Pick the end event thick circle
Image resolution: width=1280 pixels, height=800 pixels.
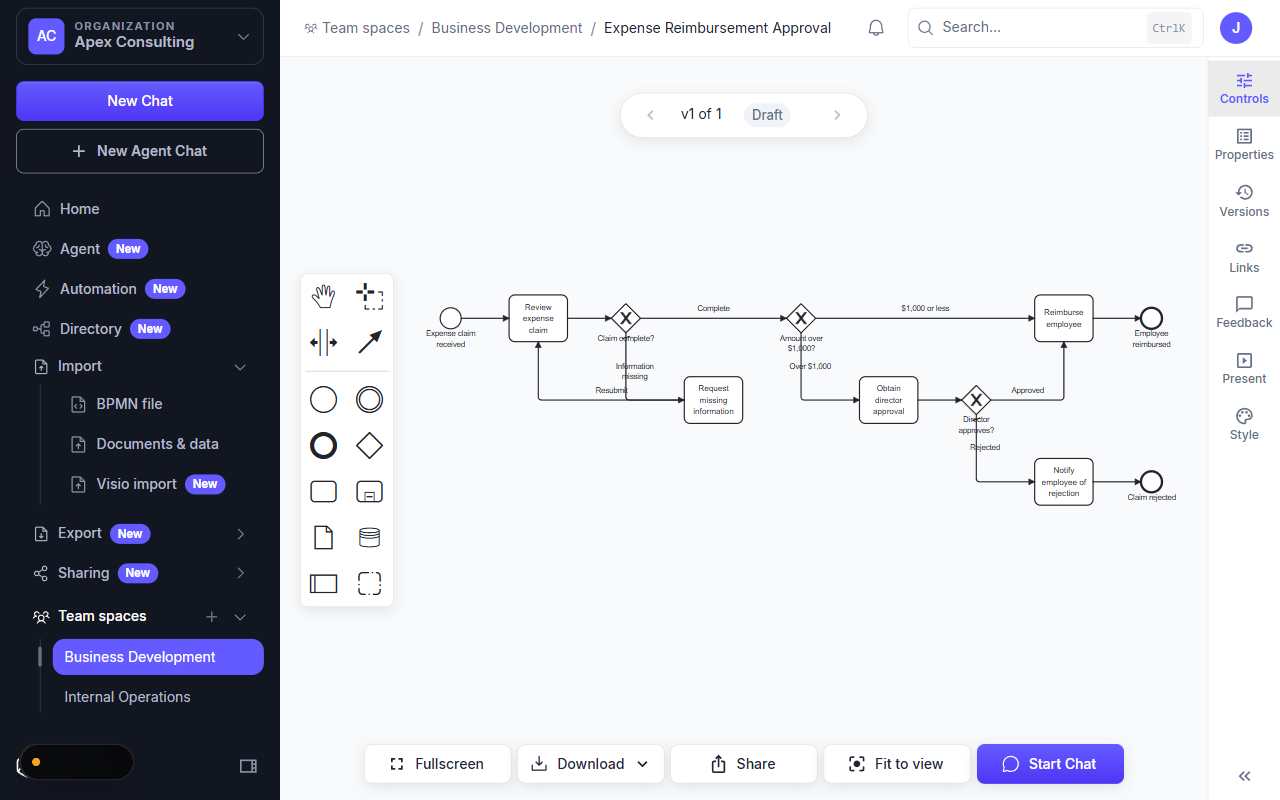323,446
